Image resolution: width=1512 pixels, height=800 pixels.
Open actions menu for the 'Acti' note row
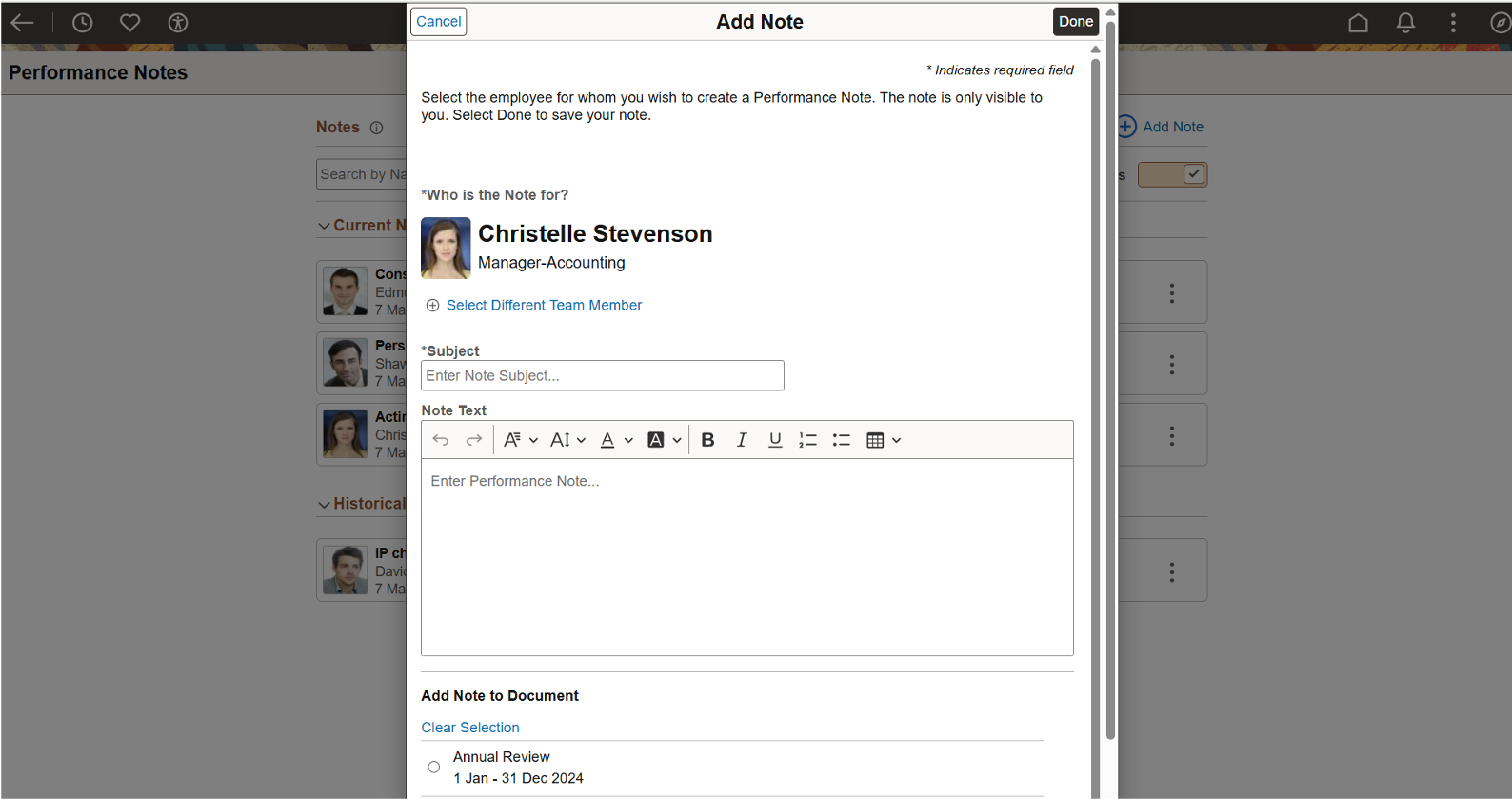click(1172, 436)
